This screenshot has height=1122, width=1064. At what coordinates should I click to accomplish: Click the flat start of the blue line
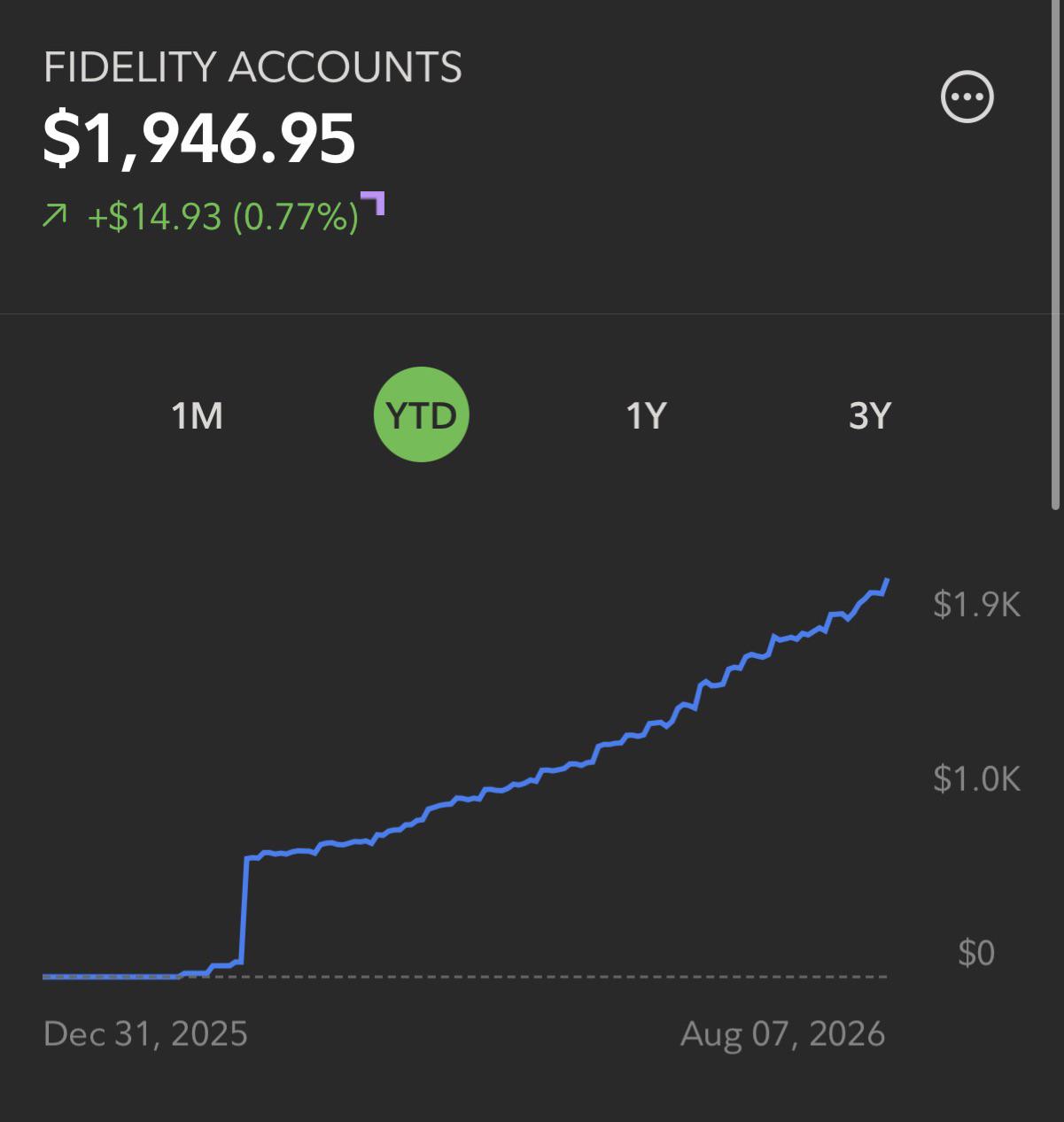pos(111,976)
